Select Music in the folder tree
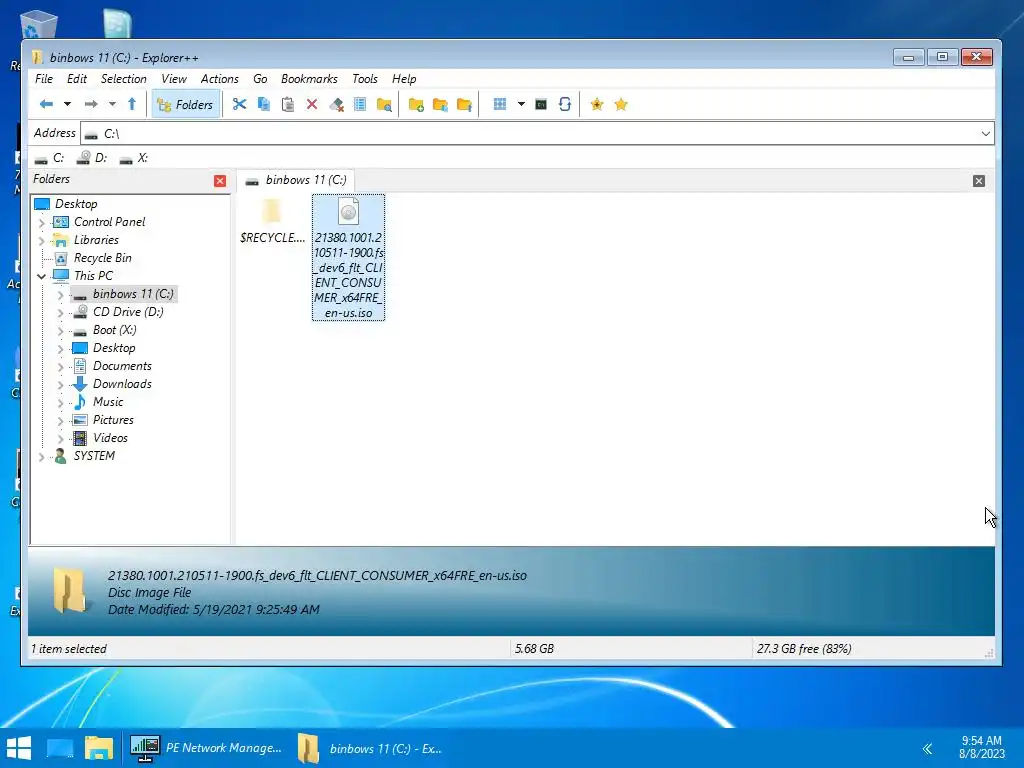This screenshot has width=1024, height=768. (108, 402)
